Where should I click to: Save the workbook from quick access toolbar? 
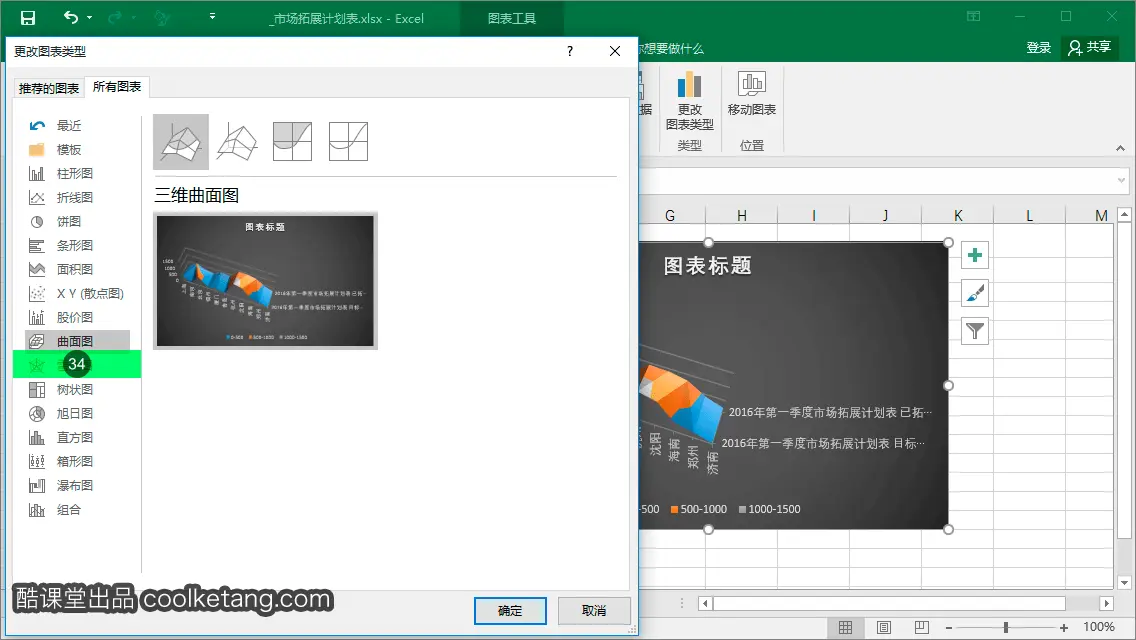28,18
